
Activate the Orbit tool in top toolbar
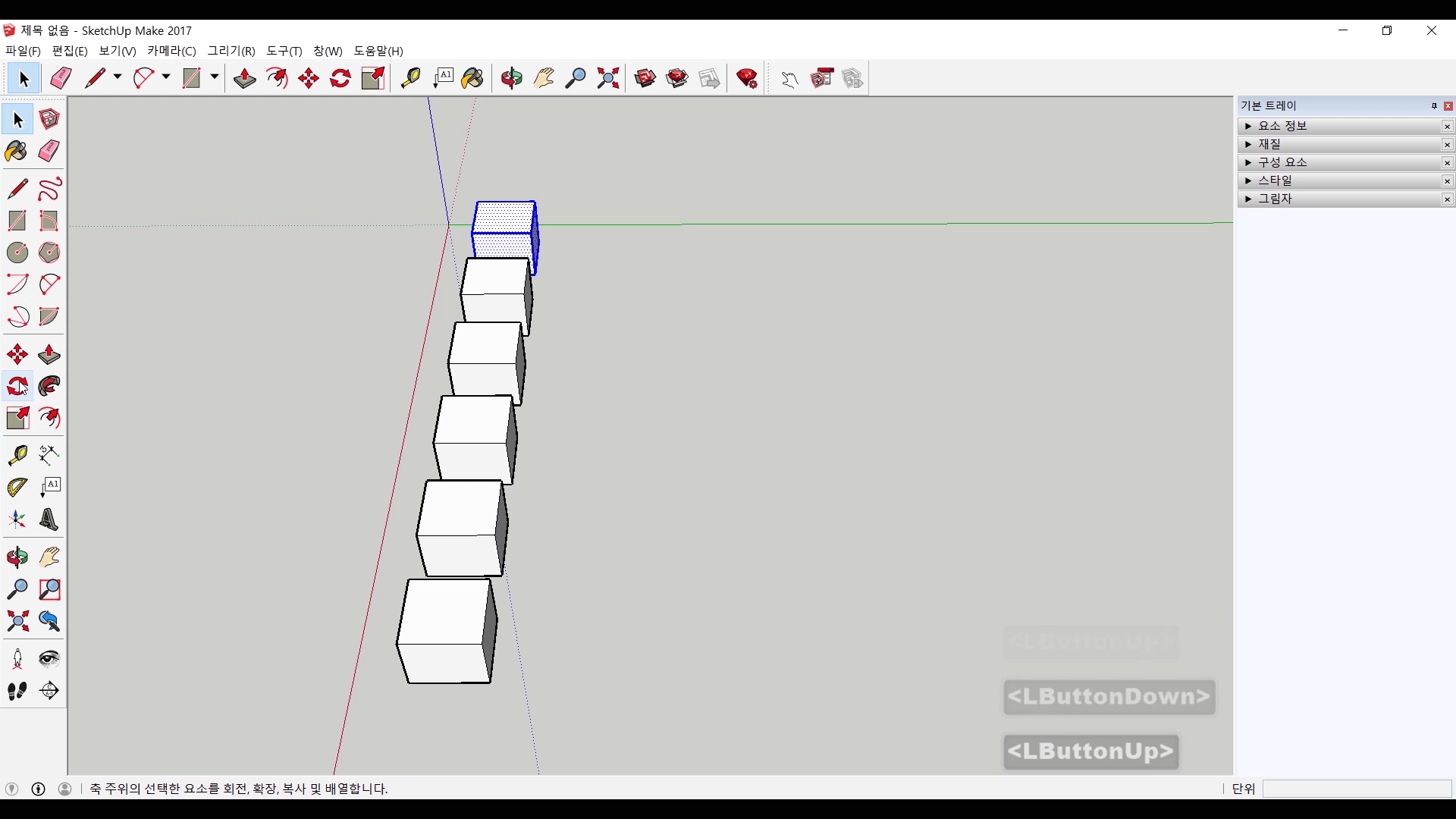click(x=511, y=78)
